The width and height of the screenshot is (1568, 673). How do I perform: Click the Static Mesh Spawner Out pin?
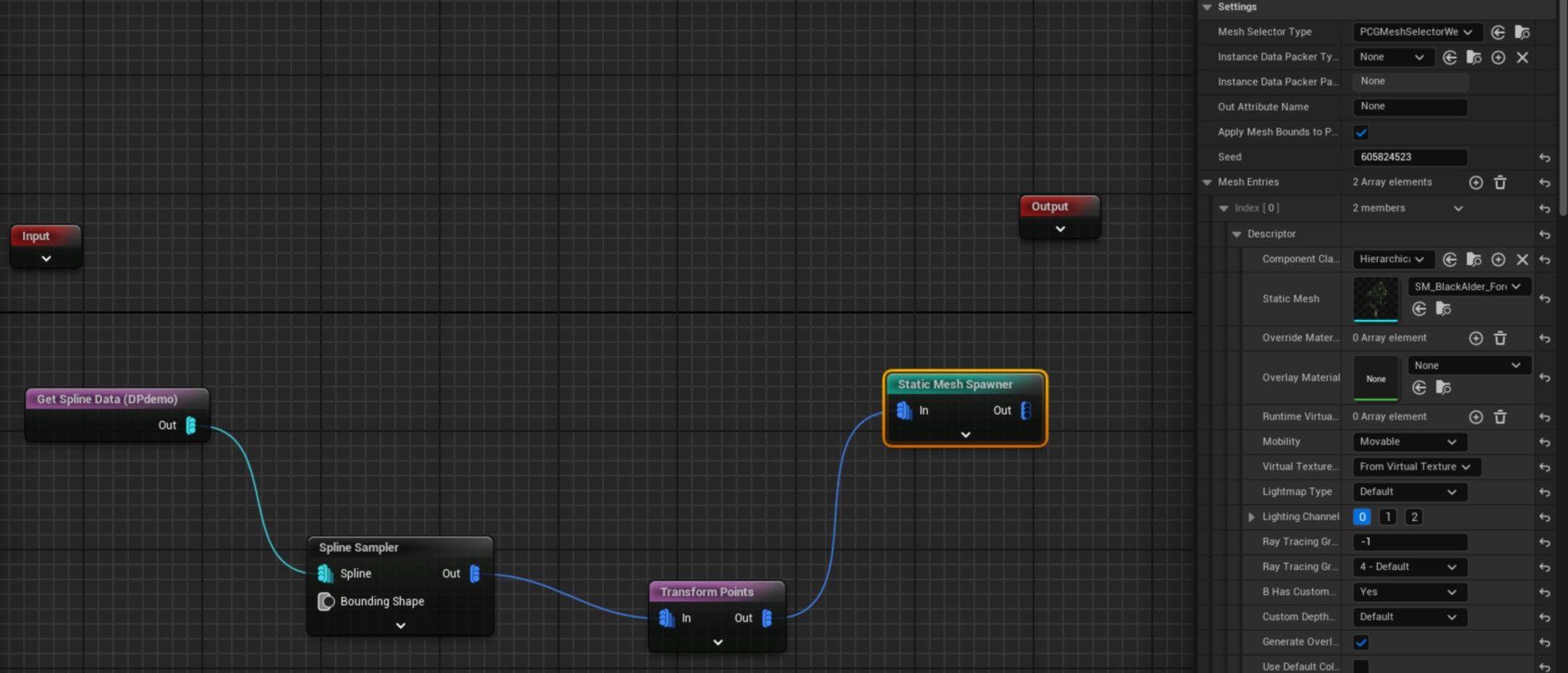coord(1026,410)
